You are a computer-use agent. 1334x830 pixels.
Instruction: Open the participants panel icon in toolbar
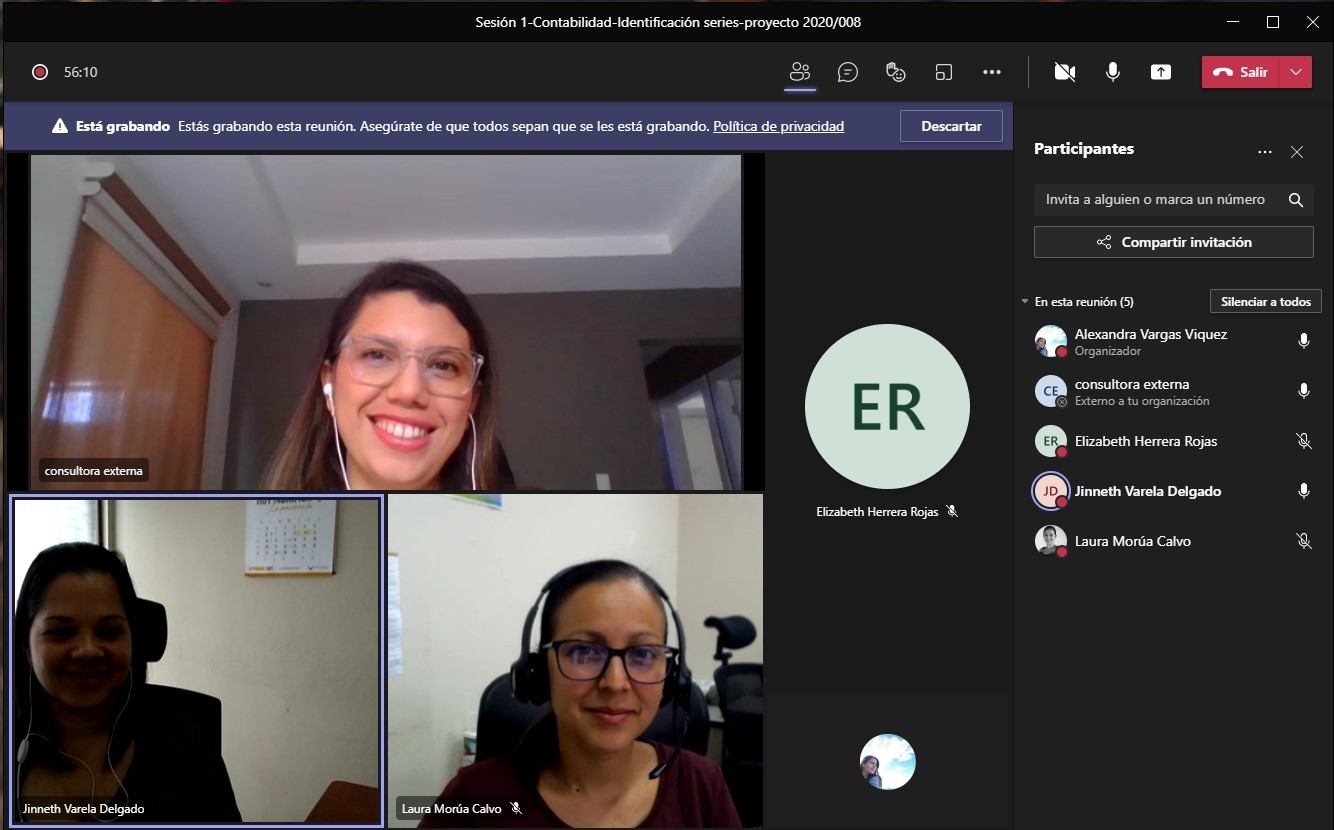pos(799,72)
